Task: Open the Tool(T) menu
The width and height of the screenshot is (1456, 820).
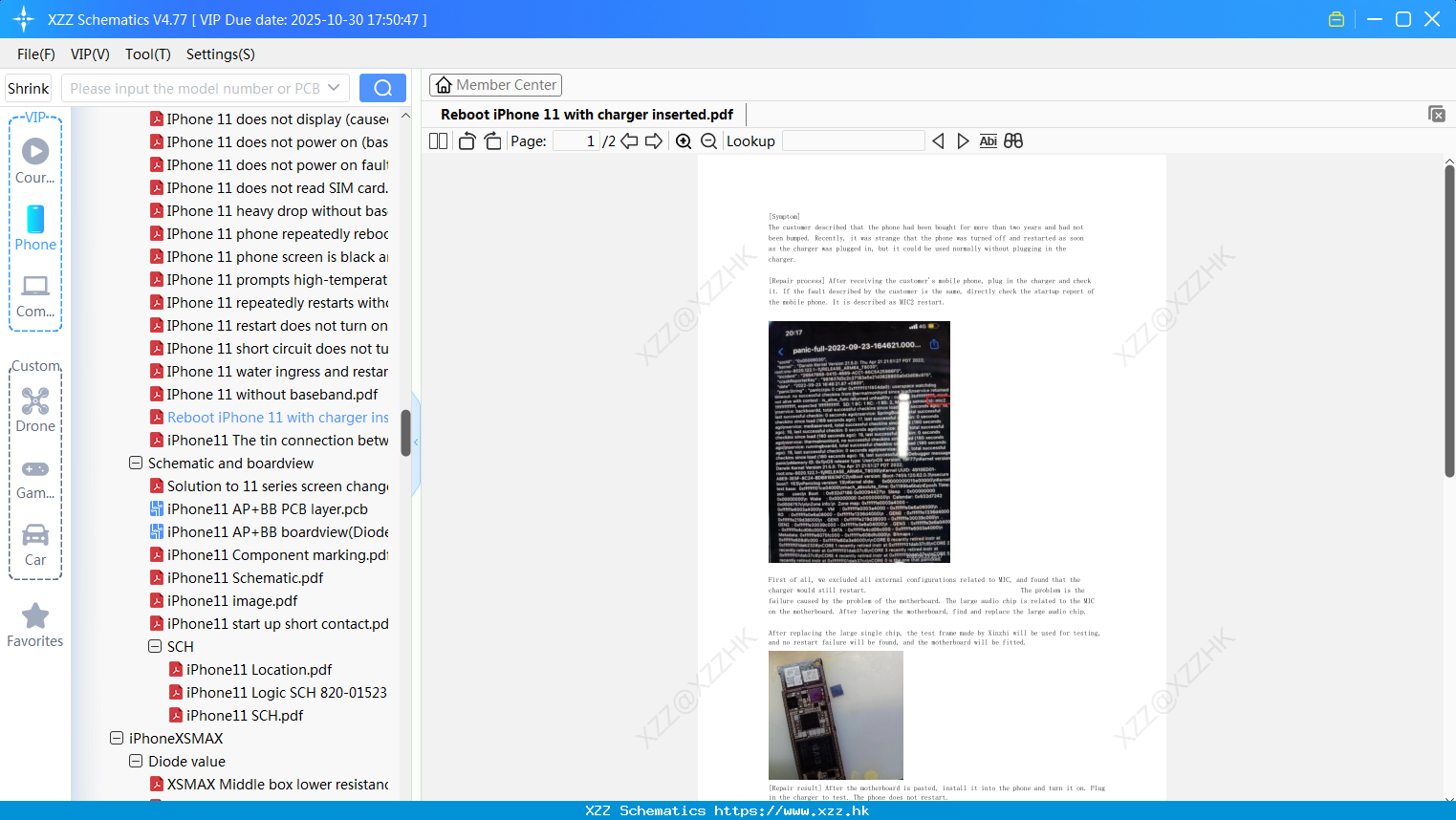Action: [x=148, y=54]
